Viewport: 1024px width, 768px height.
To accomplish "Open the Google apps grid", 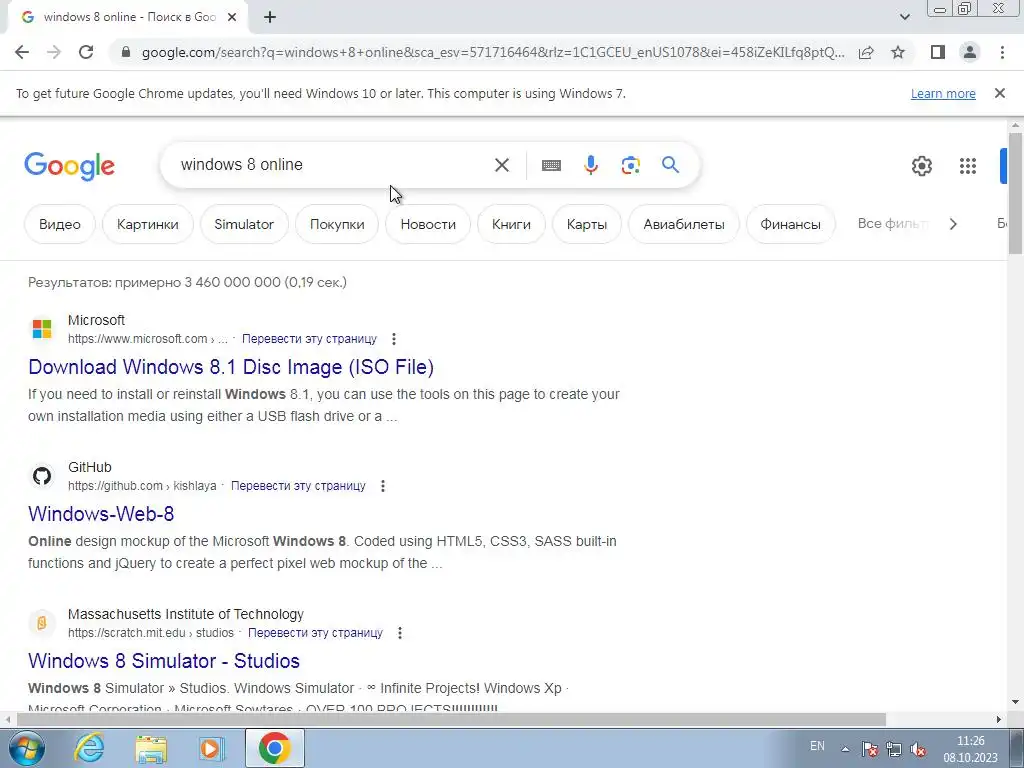I will point(968,166).
